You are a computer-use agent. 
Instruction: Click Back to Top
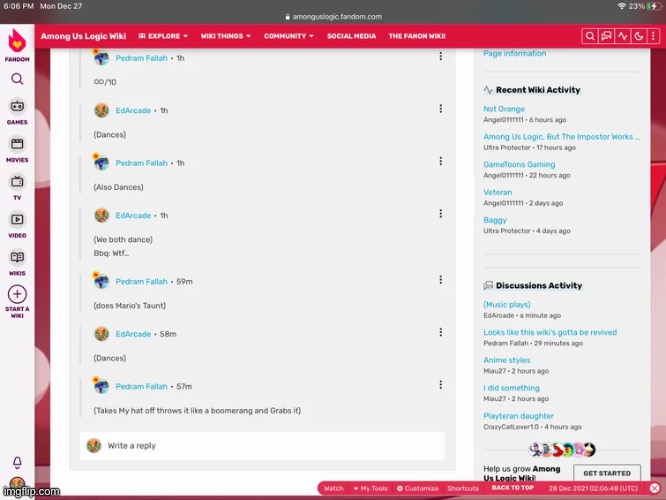pos(513,488)
